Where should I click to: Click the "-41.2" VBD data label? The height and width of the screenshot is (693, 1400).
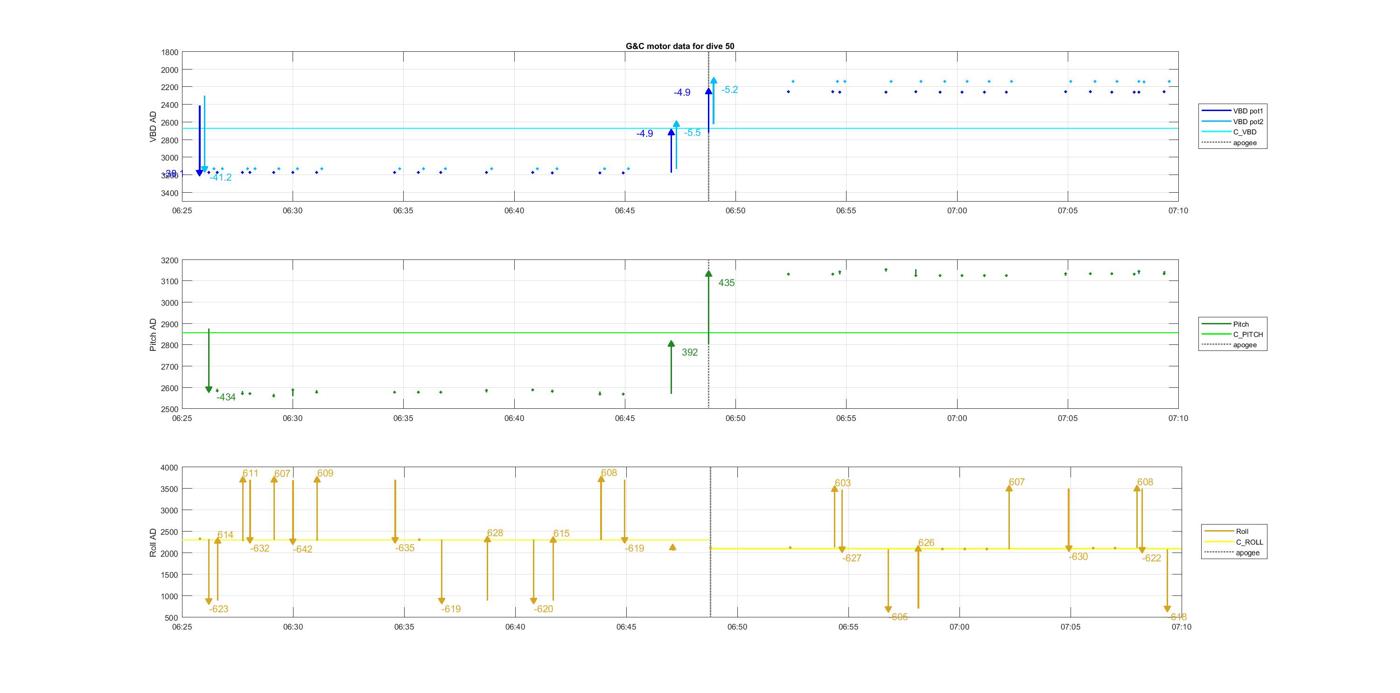pos(220,178)
